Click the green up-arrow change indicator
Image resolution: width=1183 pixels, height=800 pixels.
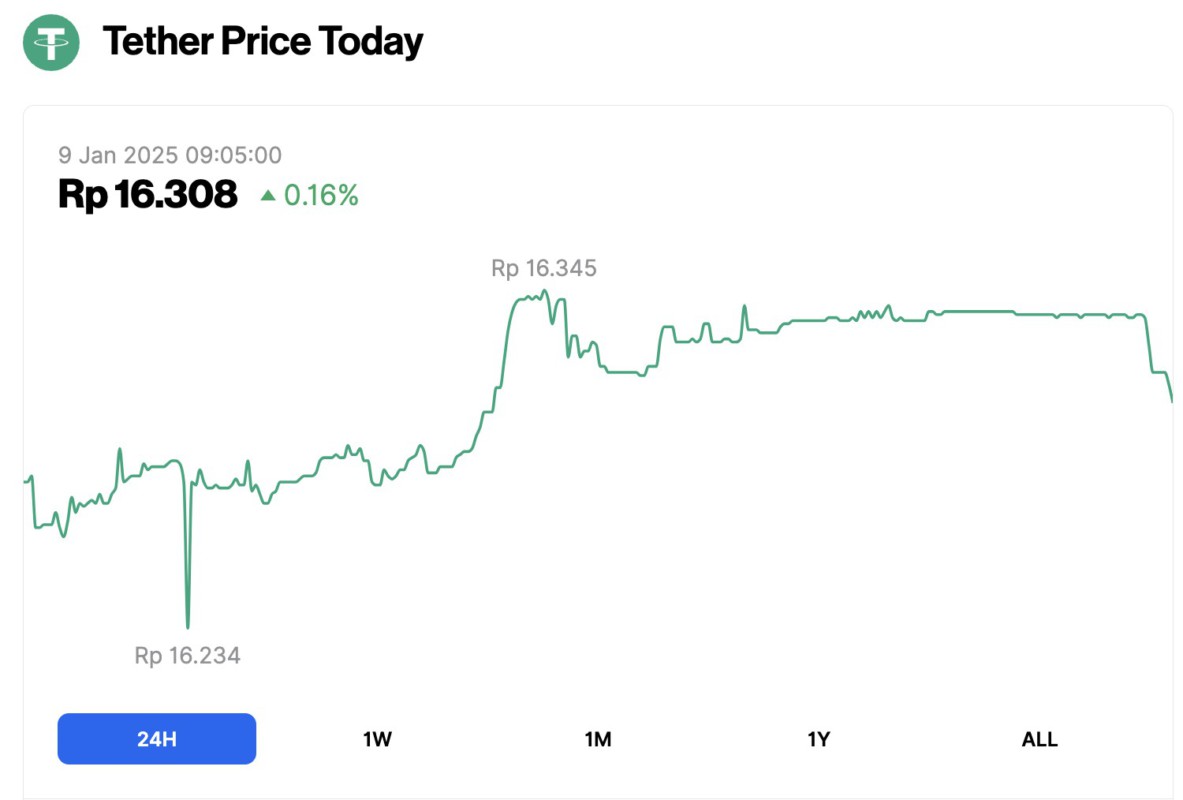pos(270,195)
